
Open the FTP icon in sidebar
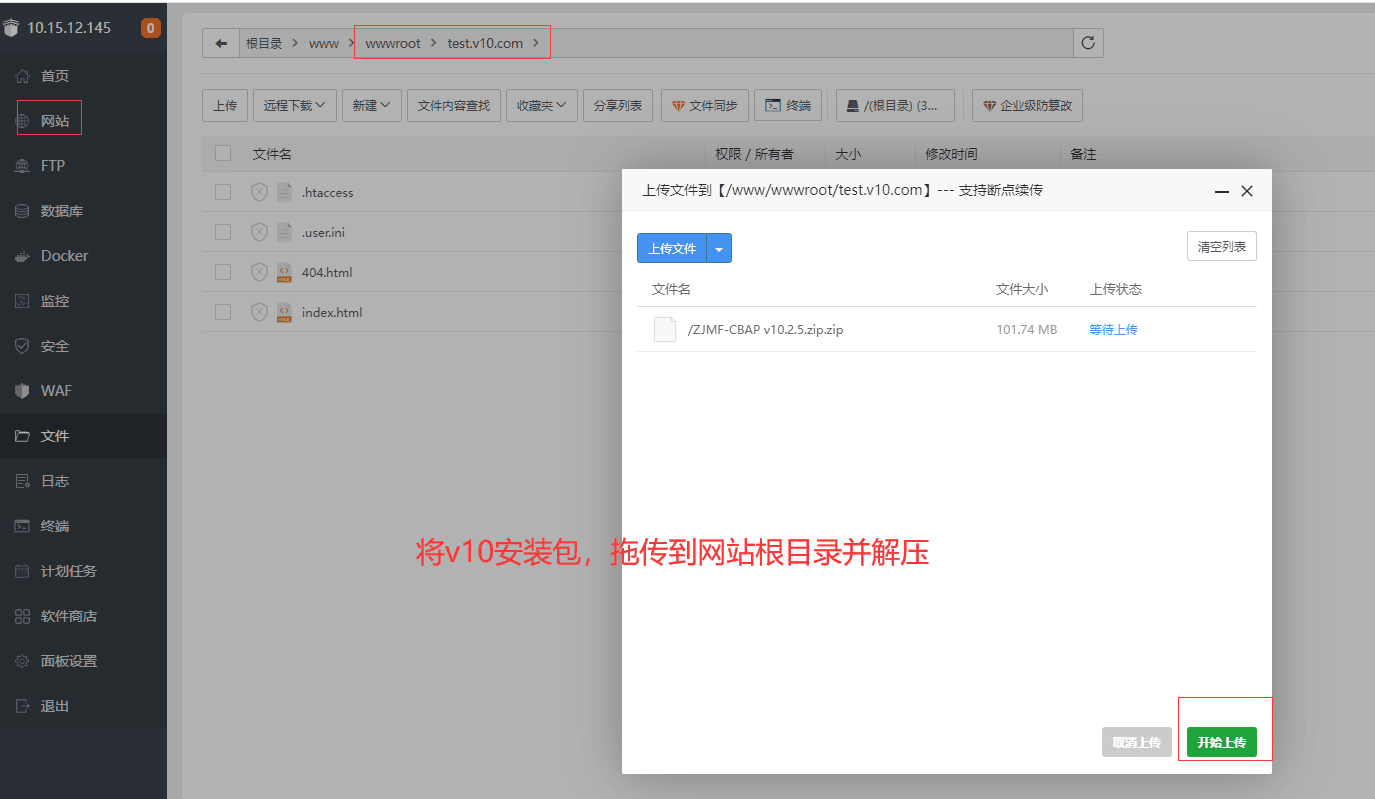click(23, 166)
